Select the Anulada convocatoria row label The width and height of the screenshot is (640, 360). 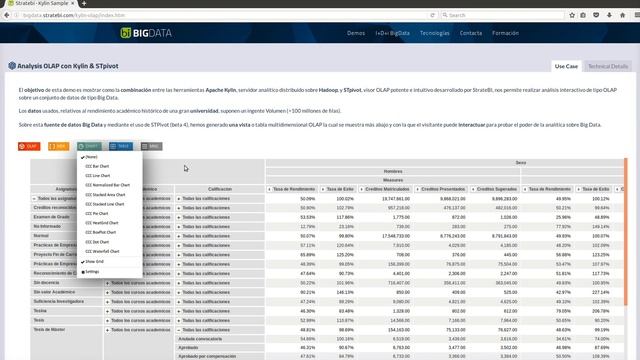click(x=200, y=339)
